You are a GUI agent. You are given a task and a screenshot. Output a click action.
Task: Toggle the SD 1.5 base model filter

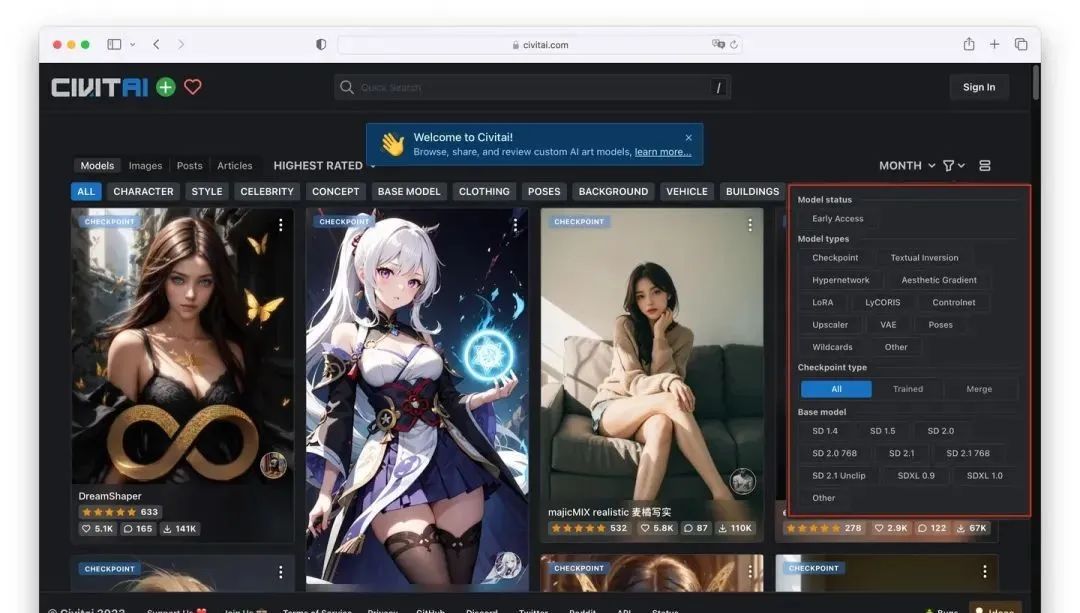[x=882, y=431]
